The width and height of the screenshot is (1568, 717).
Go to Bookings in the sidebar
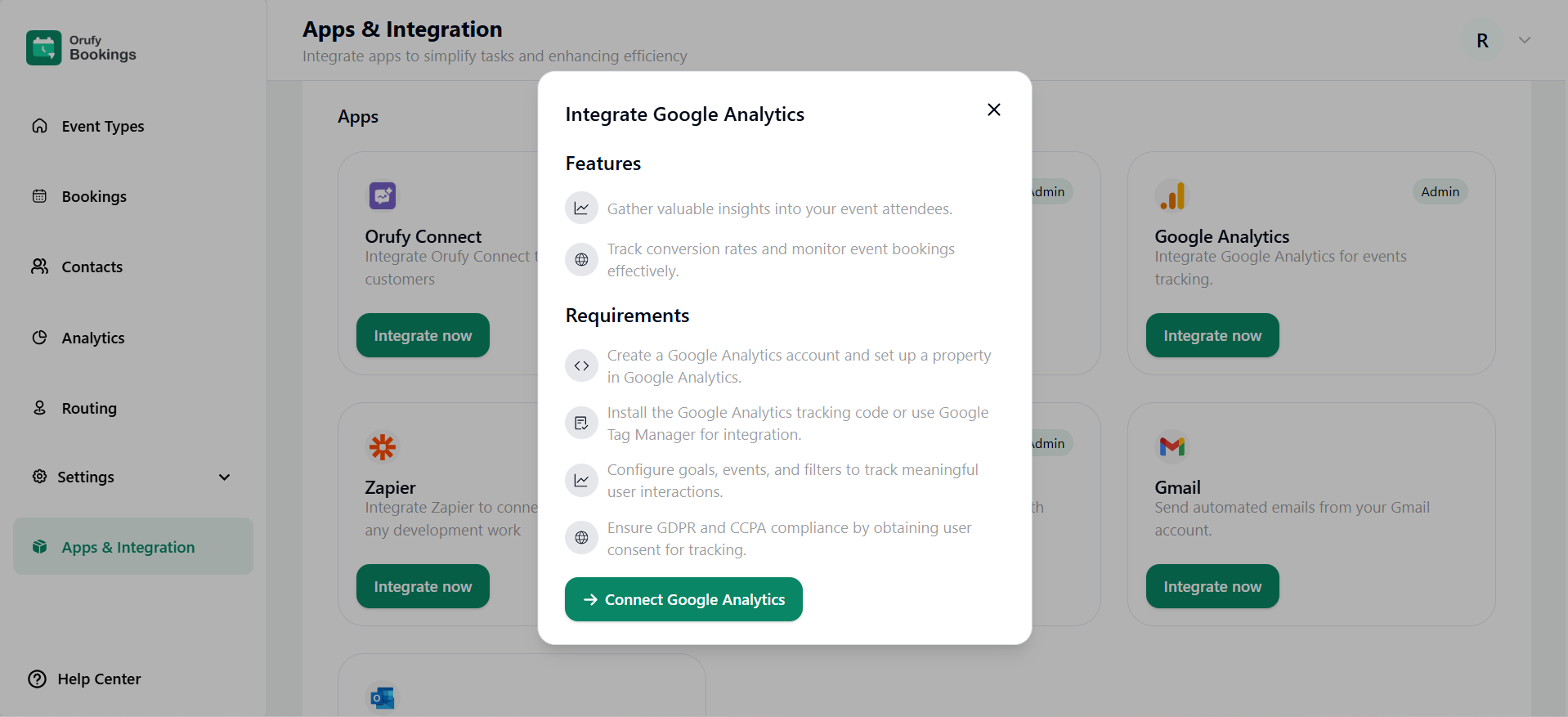pos(94,196)
